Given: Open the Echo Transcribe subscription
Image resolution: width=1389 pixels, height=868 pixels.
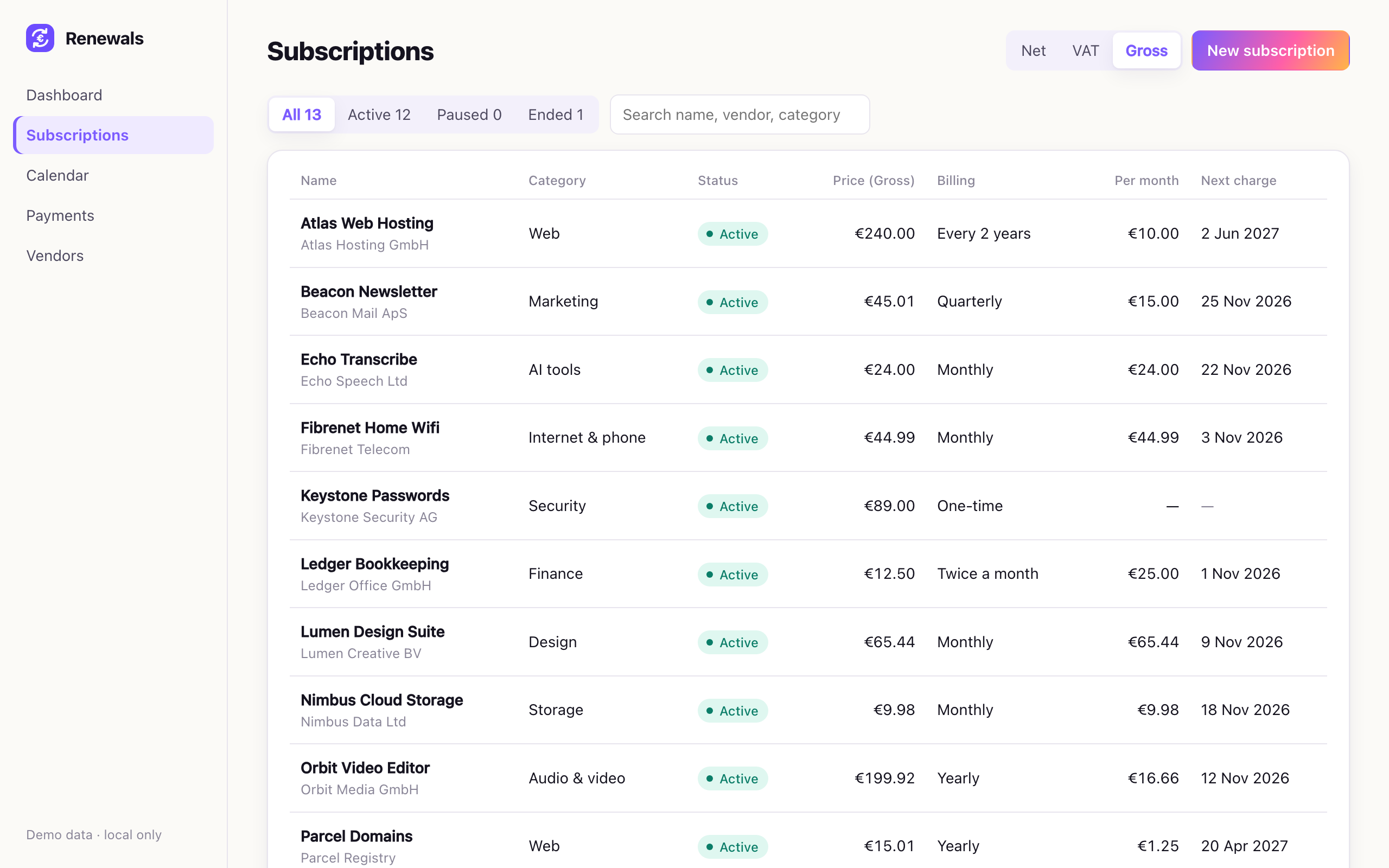Looking at the screenshot, I should click(x=359, y=359).
